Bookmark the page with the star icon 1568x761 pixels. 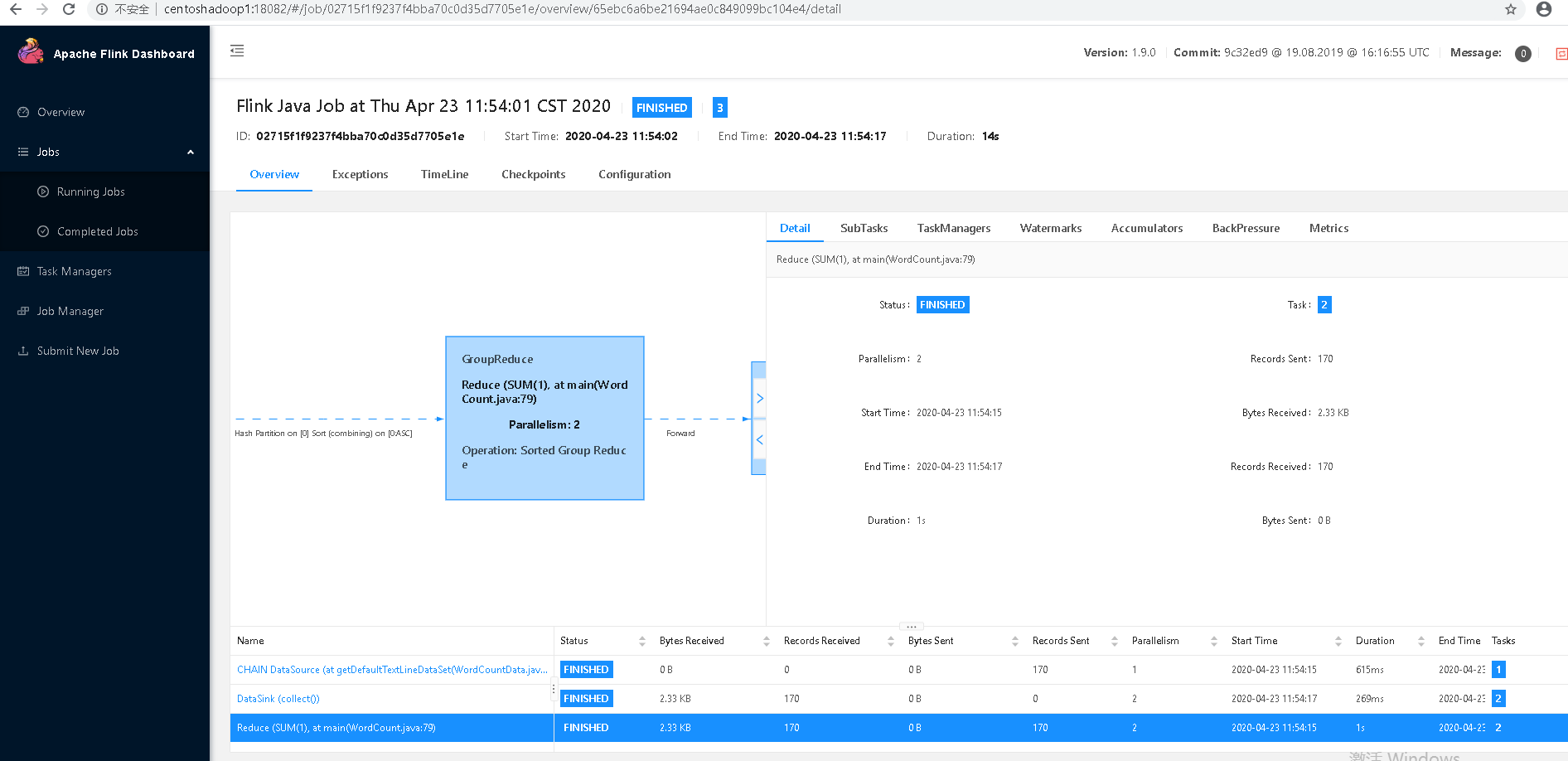click(1511, 9)
